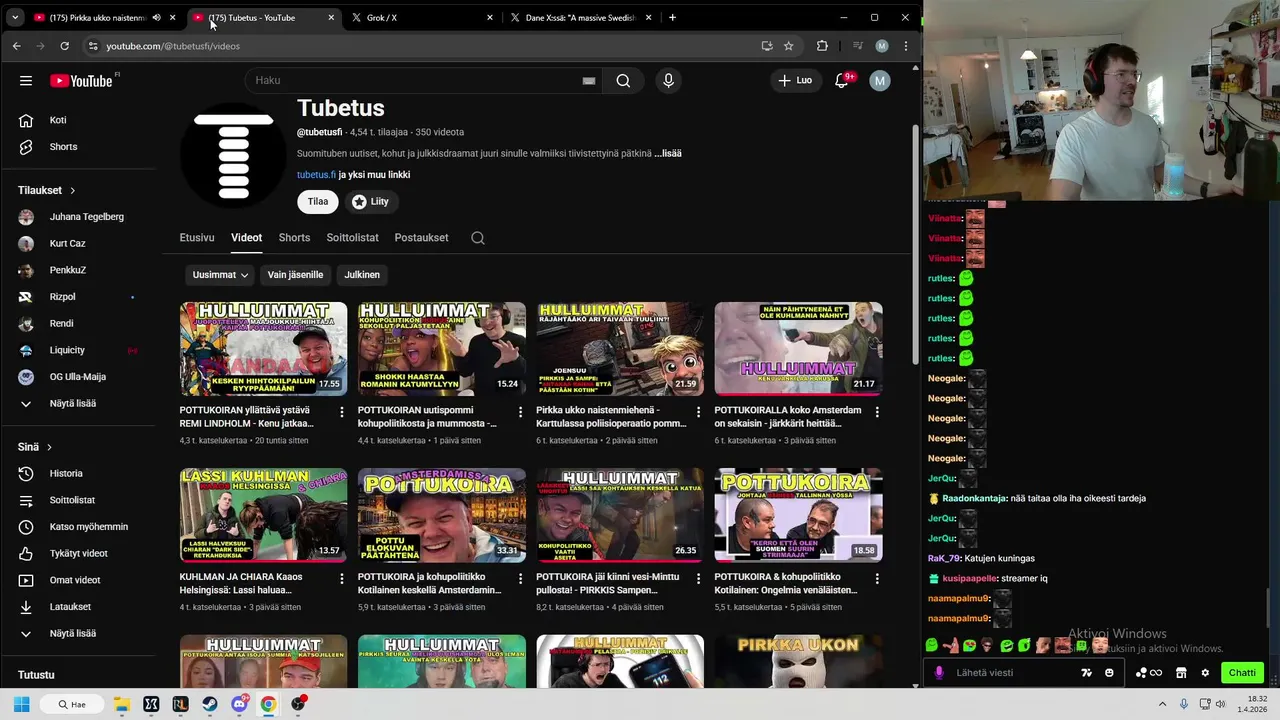Open the on-screen keyboard icon in search box
Image resolution: width=1280 pixels, height=720 pixels.
tap(589, 81)
